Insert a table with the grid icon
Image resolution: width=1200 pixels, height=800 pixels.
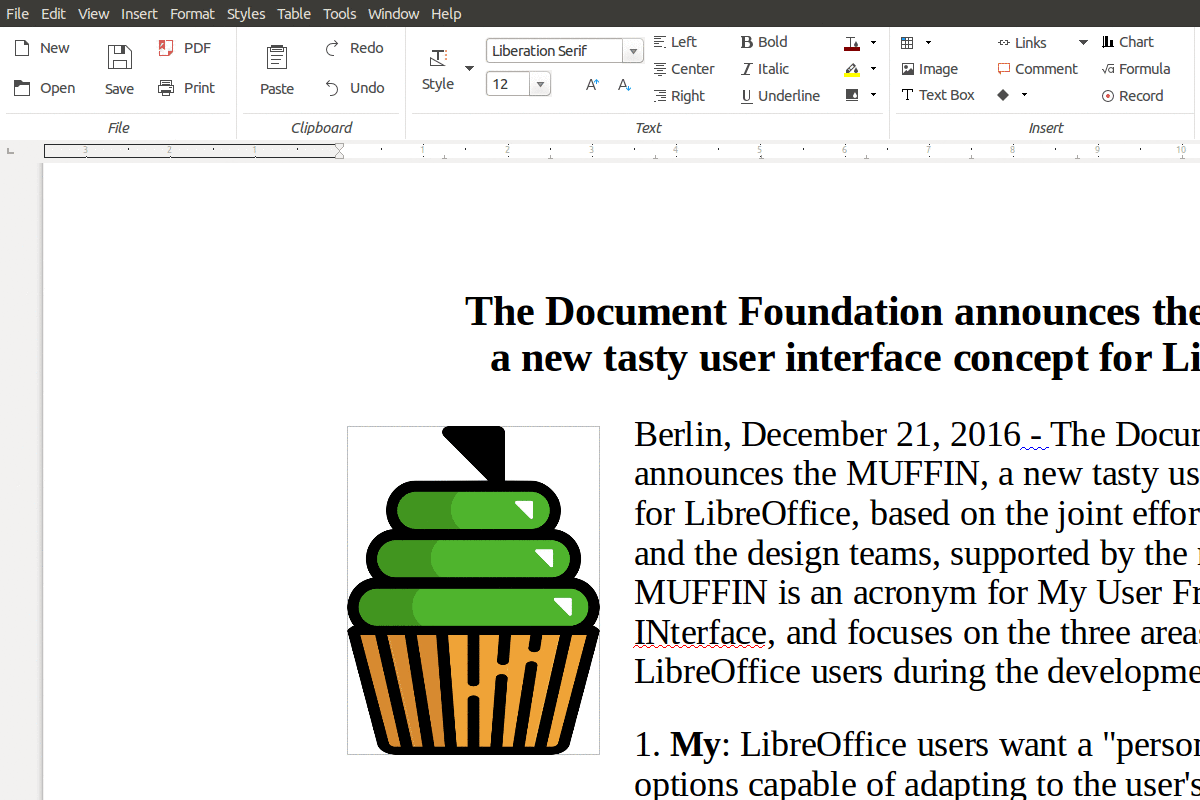(907, 43)
